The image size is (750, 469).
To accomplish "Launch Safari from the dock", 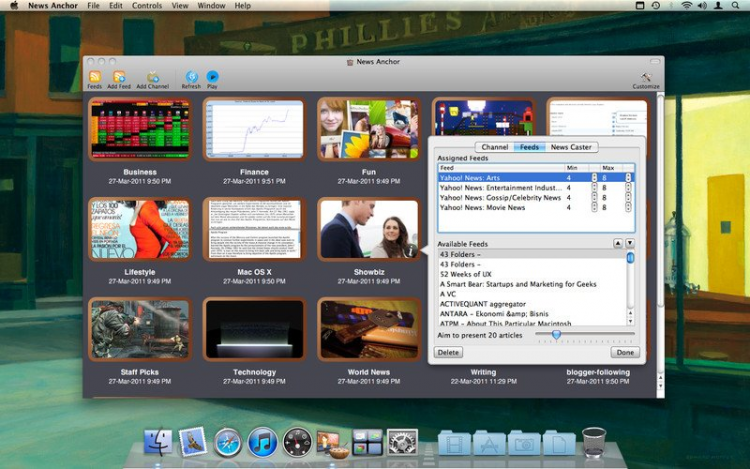I will click(227, 440).
